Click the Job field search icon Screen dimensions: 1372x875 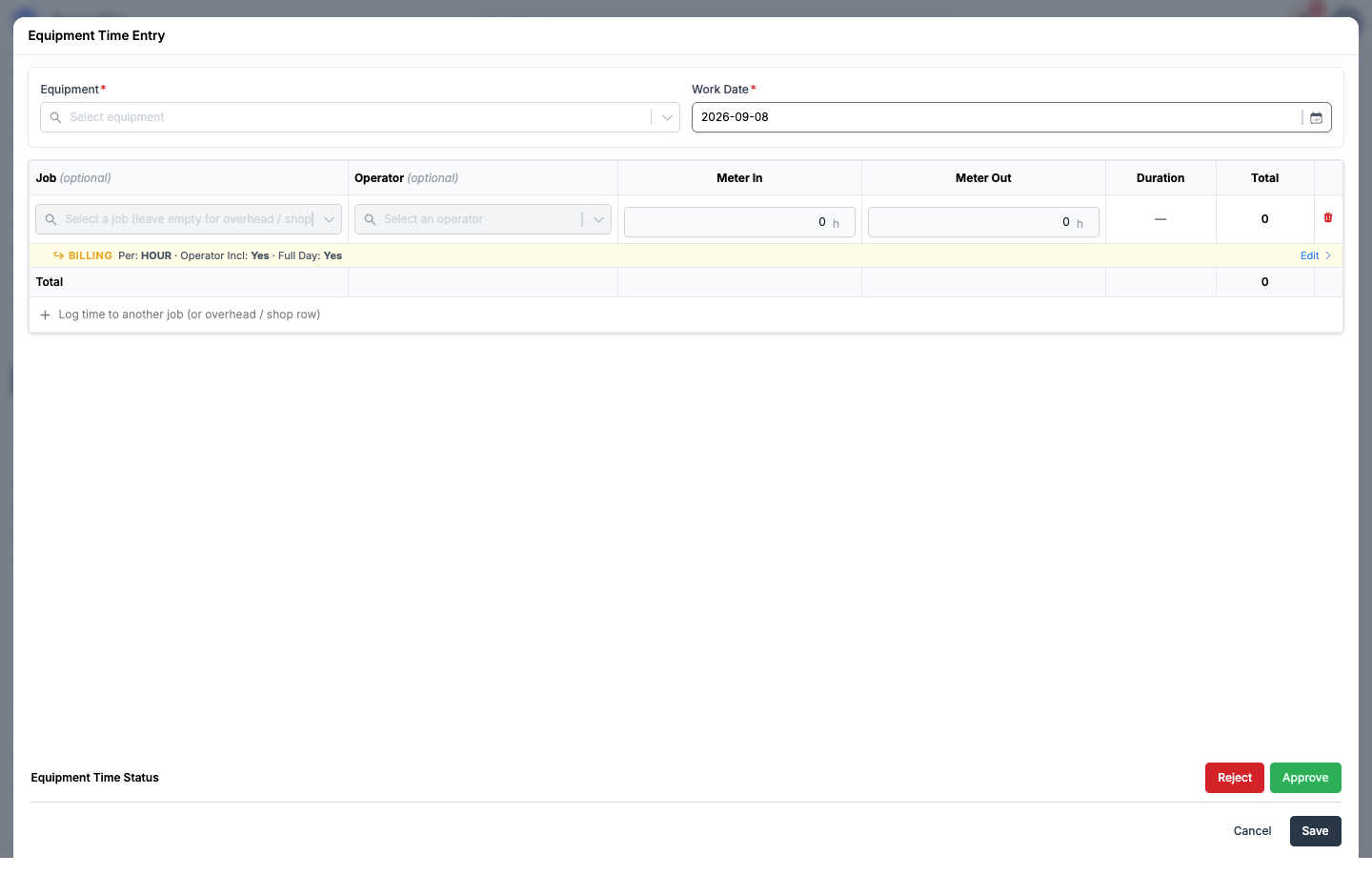tap(50, 219)
